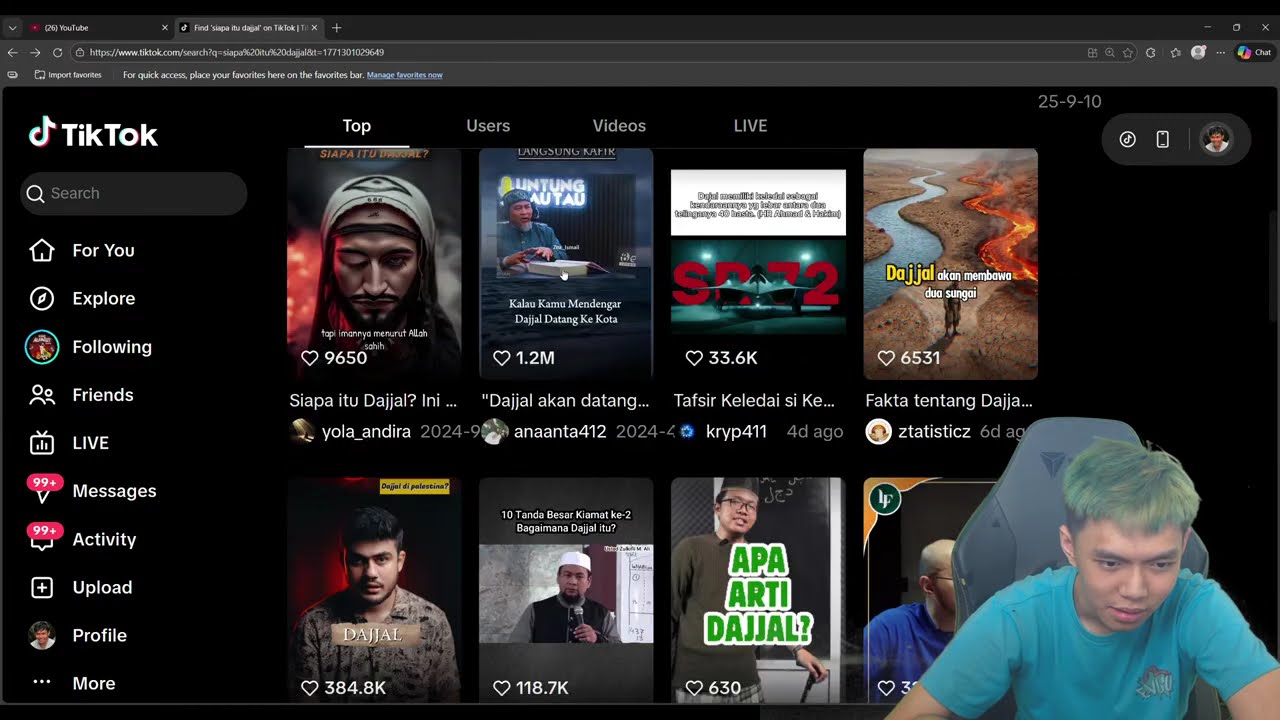This screenshot has width=1280, height=720.
Task: Switch to the Users tab
Action: [488, 126]
